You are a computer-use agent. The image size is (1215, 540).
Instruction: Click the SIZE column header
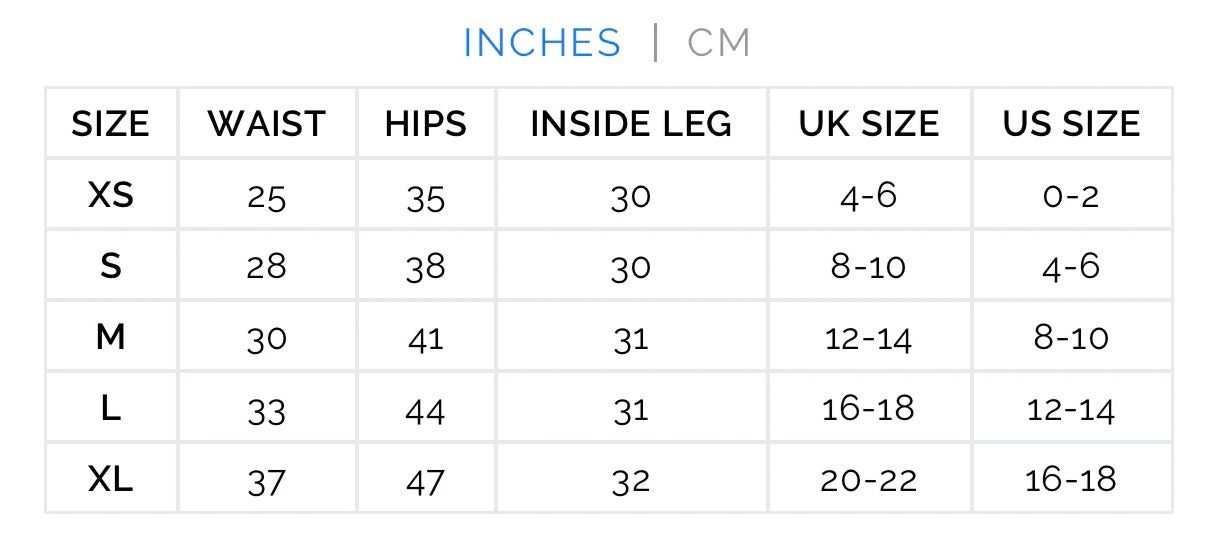click(110, 124)
